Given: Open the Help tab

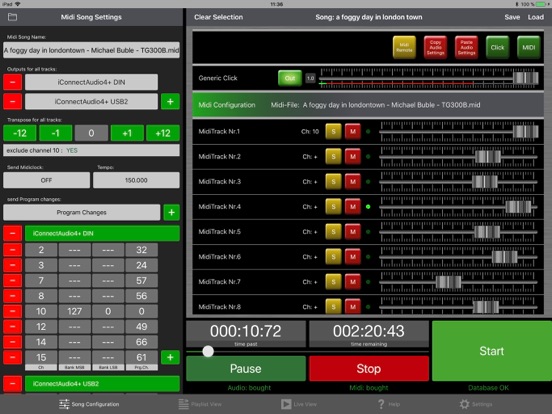Looking at the screenshot, I should tap(389, 404).
